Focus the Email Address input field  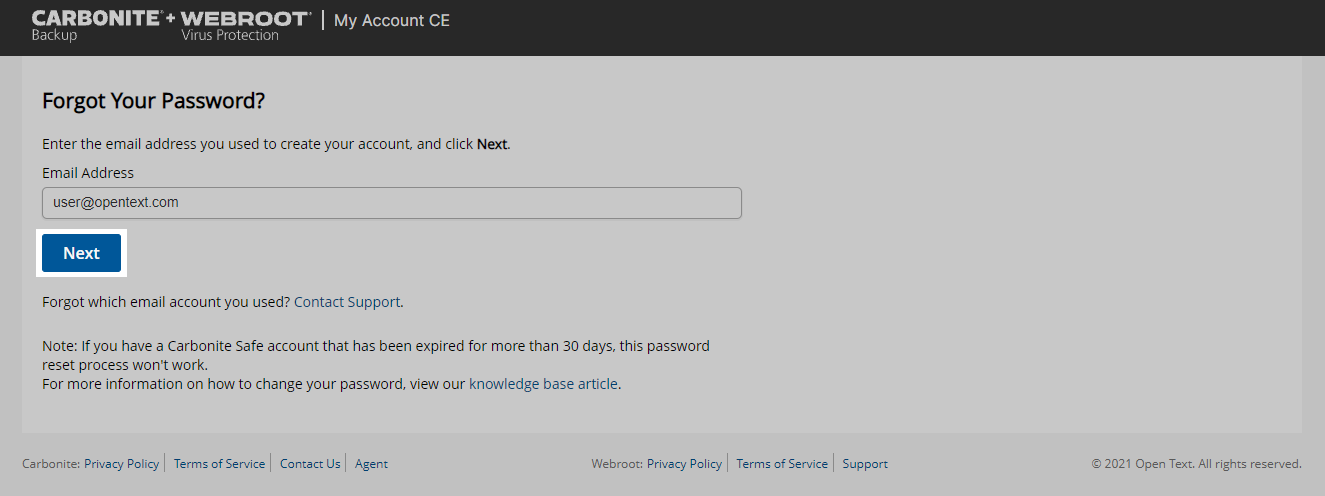391,202
